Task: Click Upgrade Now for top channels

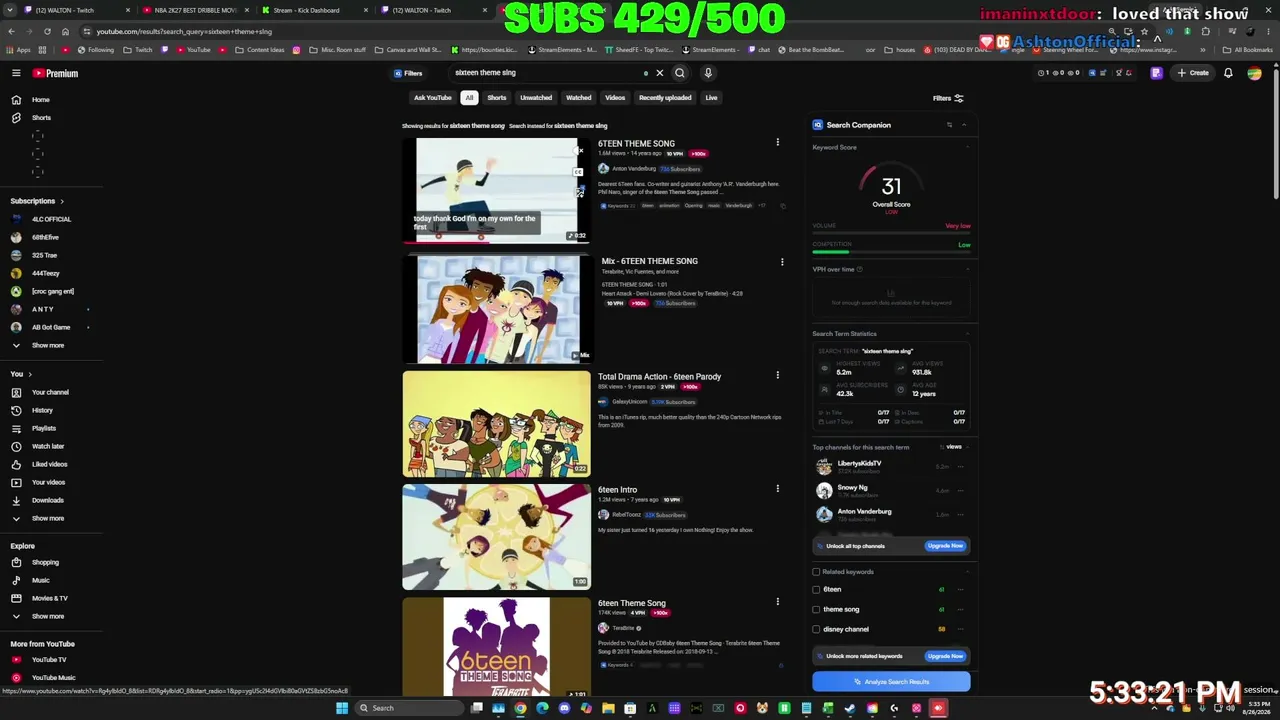Action: [x=945, y=546]
